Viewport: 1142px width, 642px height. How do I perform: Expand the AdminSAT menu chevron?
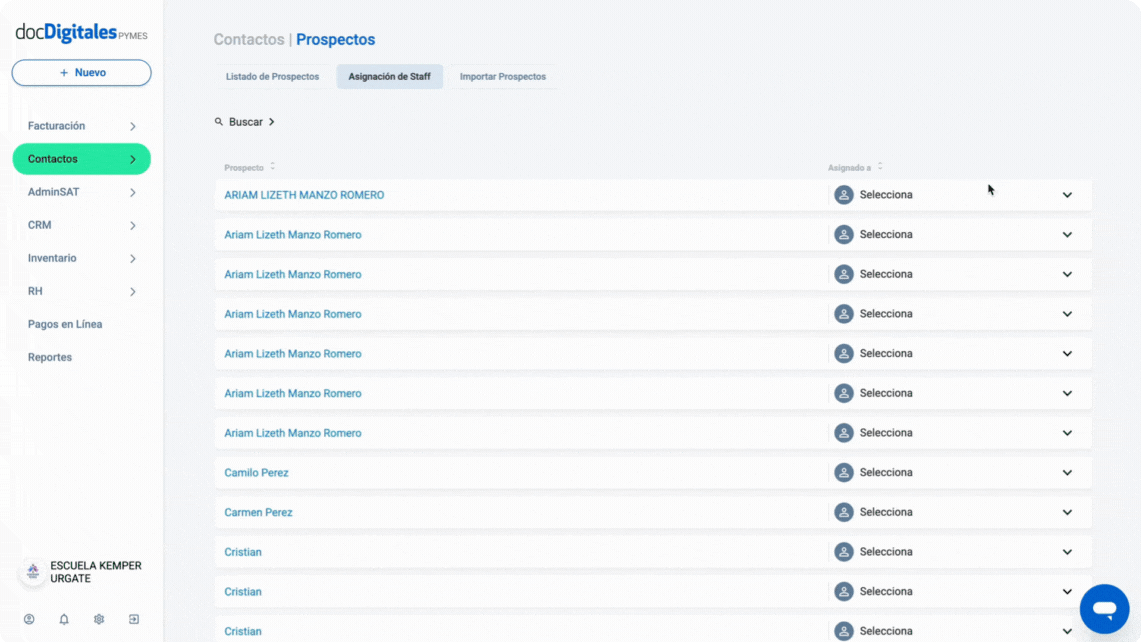click(x=133, y=192)
